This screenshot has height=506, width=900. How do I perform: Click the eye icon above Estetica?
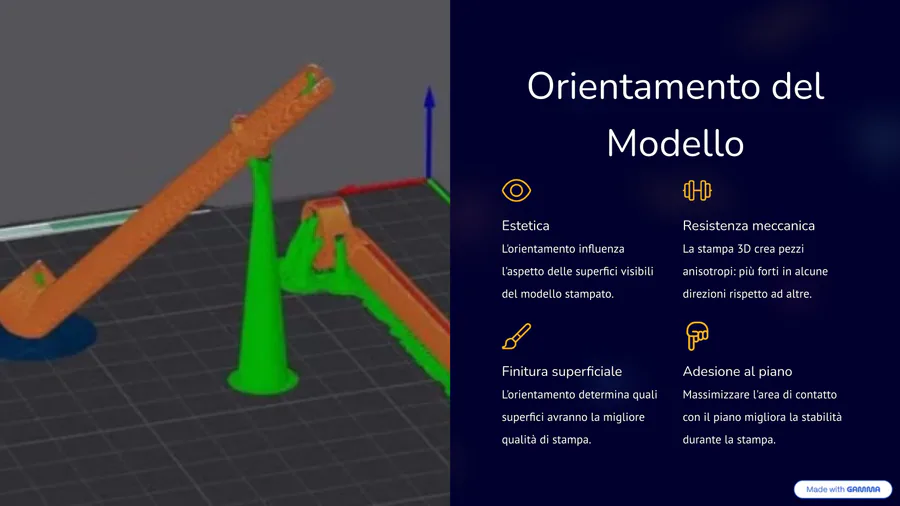tap(516, 190)
